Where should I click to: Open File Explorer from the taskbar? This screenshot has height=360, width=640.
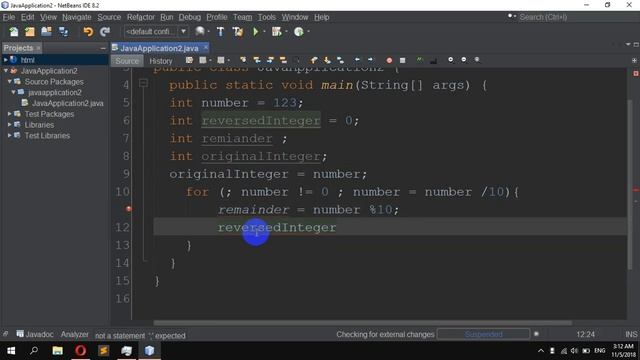[58, 350]
